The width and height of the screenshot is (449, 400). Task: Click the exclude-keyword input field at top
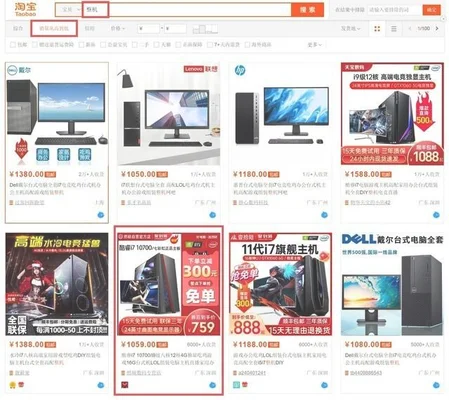pos(394,10)
